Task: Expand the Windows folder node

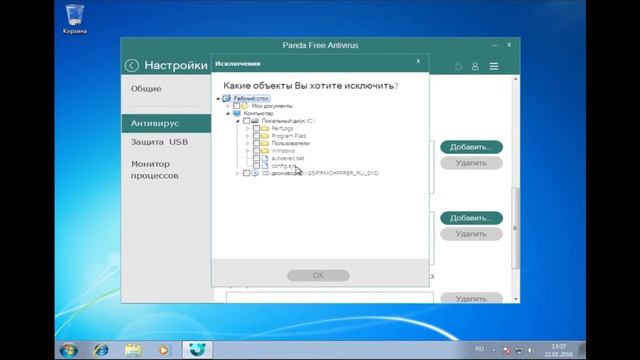Action: point(247,151)
